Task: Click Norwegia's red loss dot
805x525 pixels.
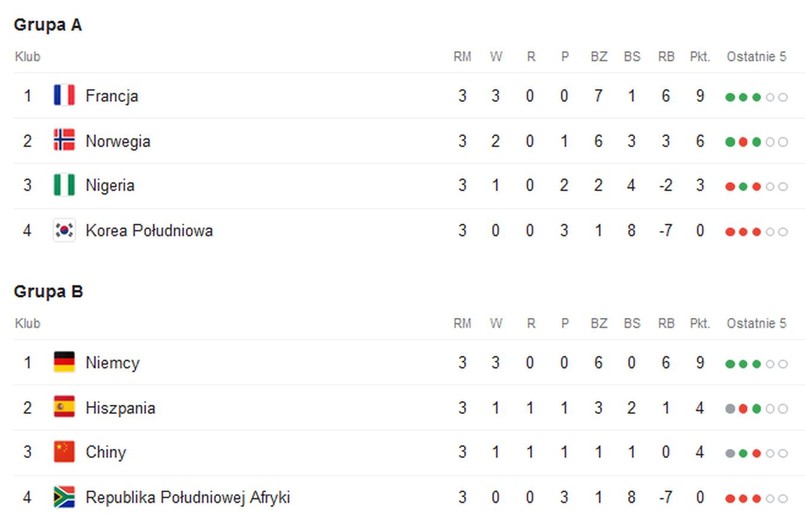Action: [x=743, y=142]
